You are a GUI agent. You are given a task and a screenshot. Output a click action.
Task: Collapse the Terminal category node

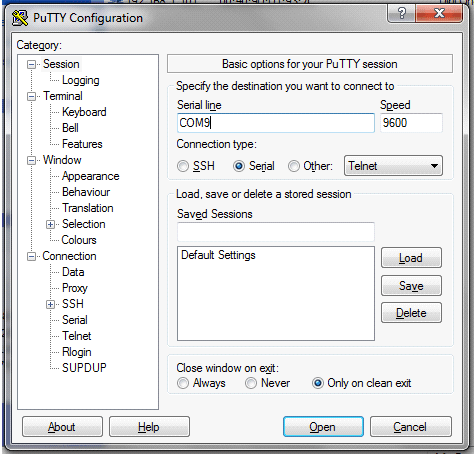coord(31,97)
